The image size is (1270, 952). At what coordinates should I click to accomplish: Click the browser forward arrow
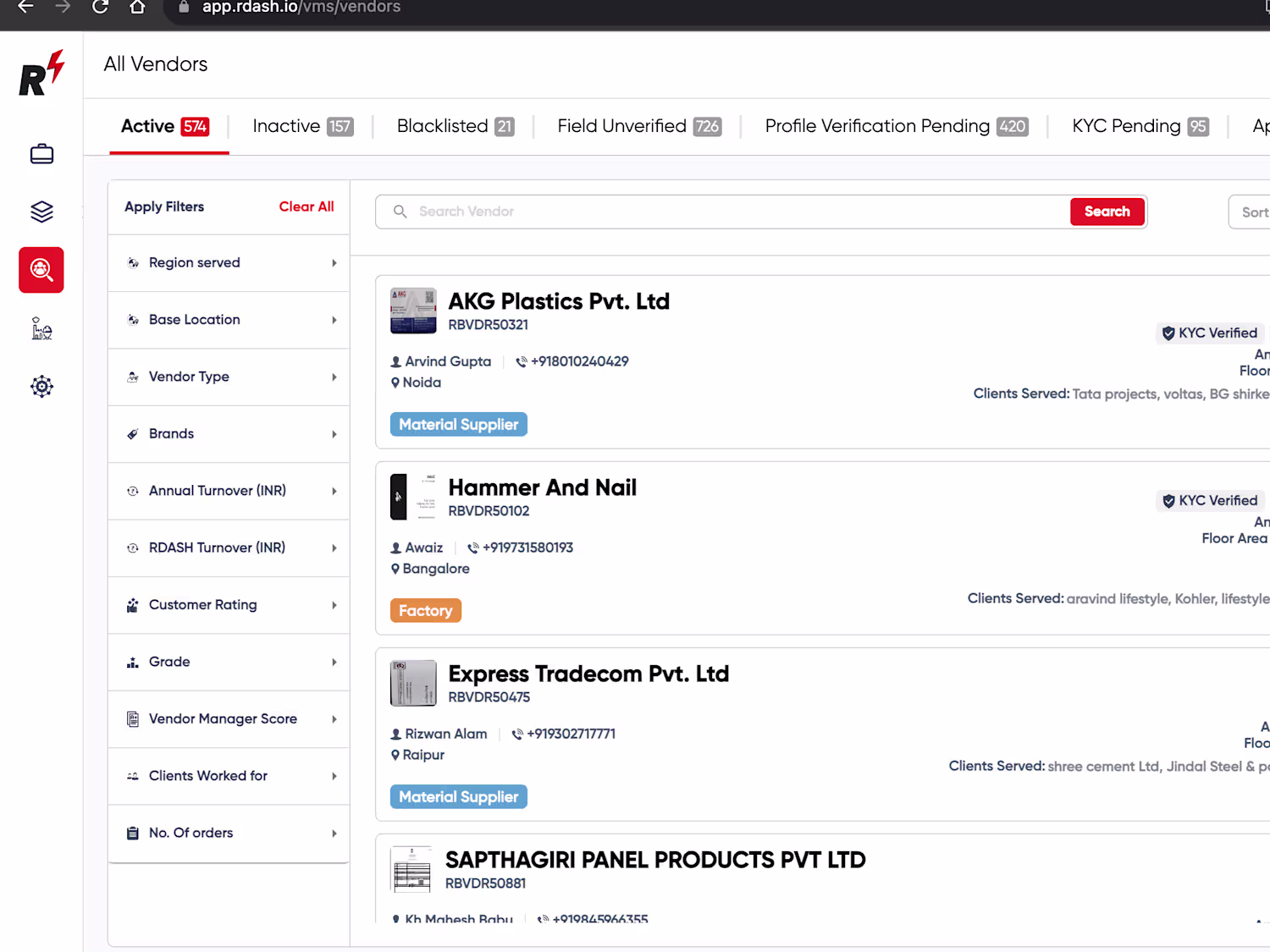click(x=63, y=7)
